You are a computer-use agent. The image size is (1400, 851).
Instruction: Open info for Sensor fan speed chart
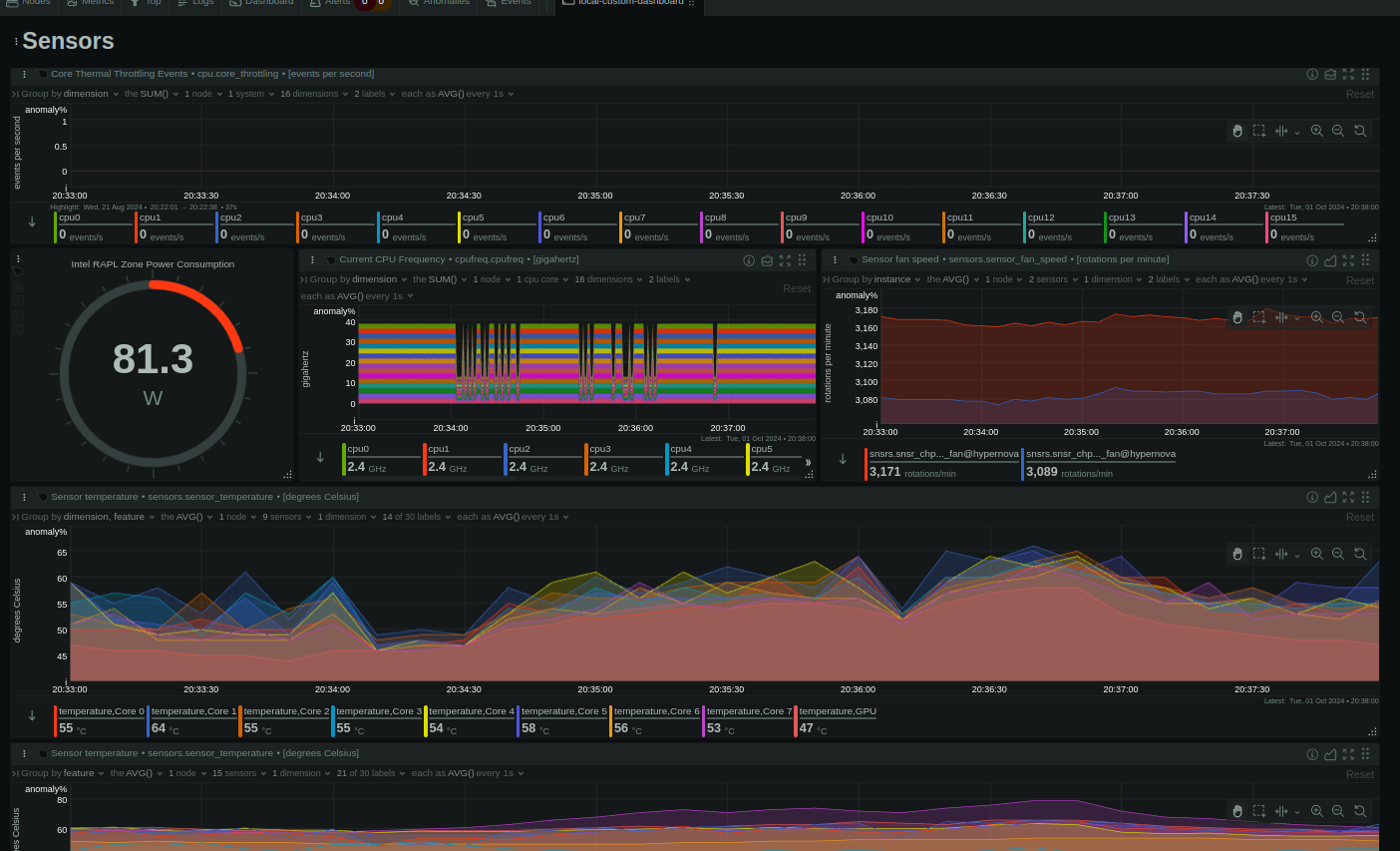(x=1312, y=260)
